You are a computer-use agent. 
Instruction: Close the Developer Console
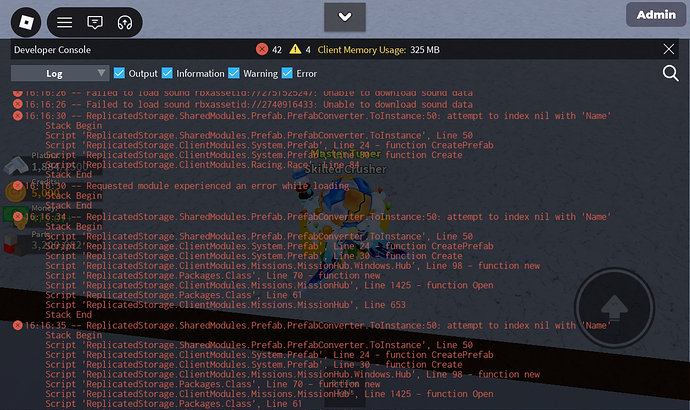tap(668, 49)
